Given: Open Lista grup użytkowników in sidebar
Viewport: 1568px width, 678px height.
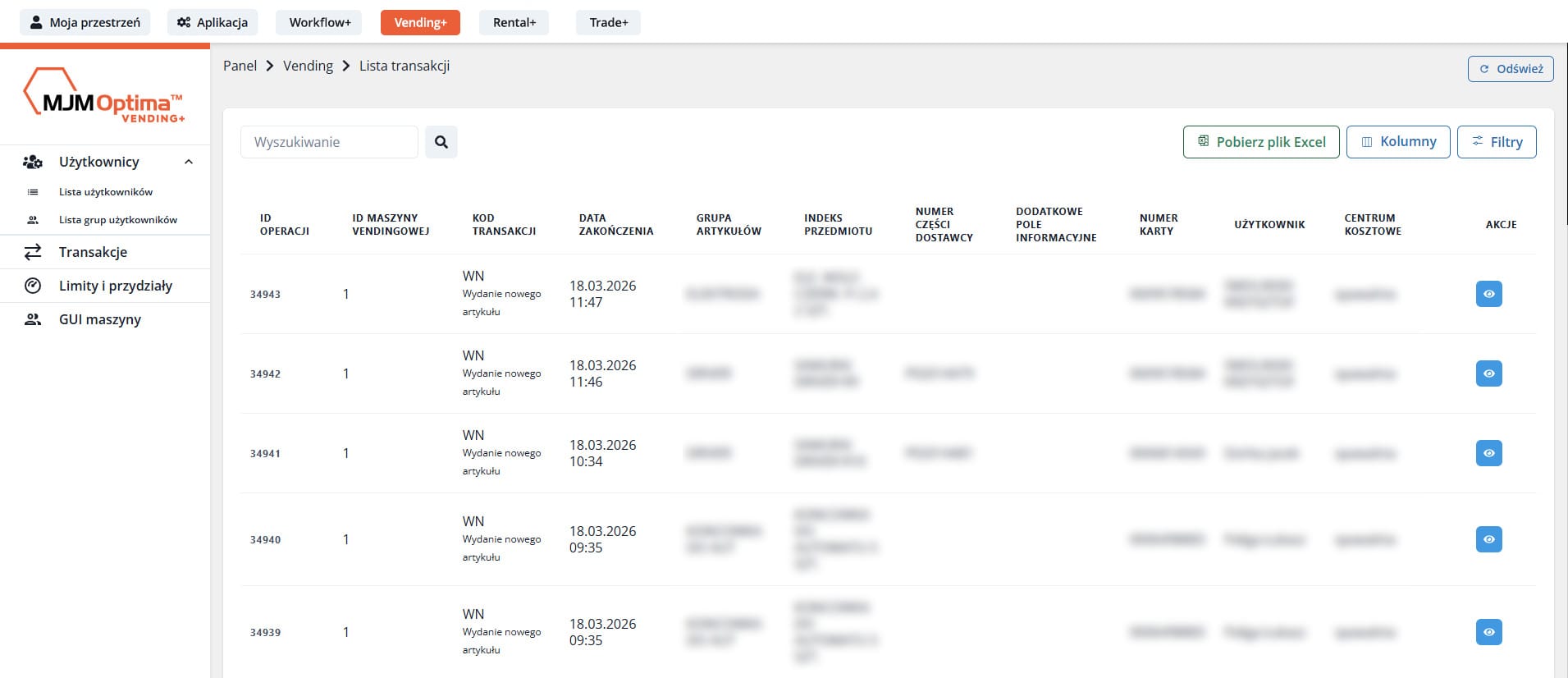Looking at the screenshot, I should (117, 220).
